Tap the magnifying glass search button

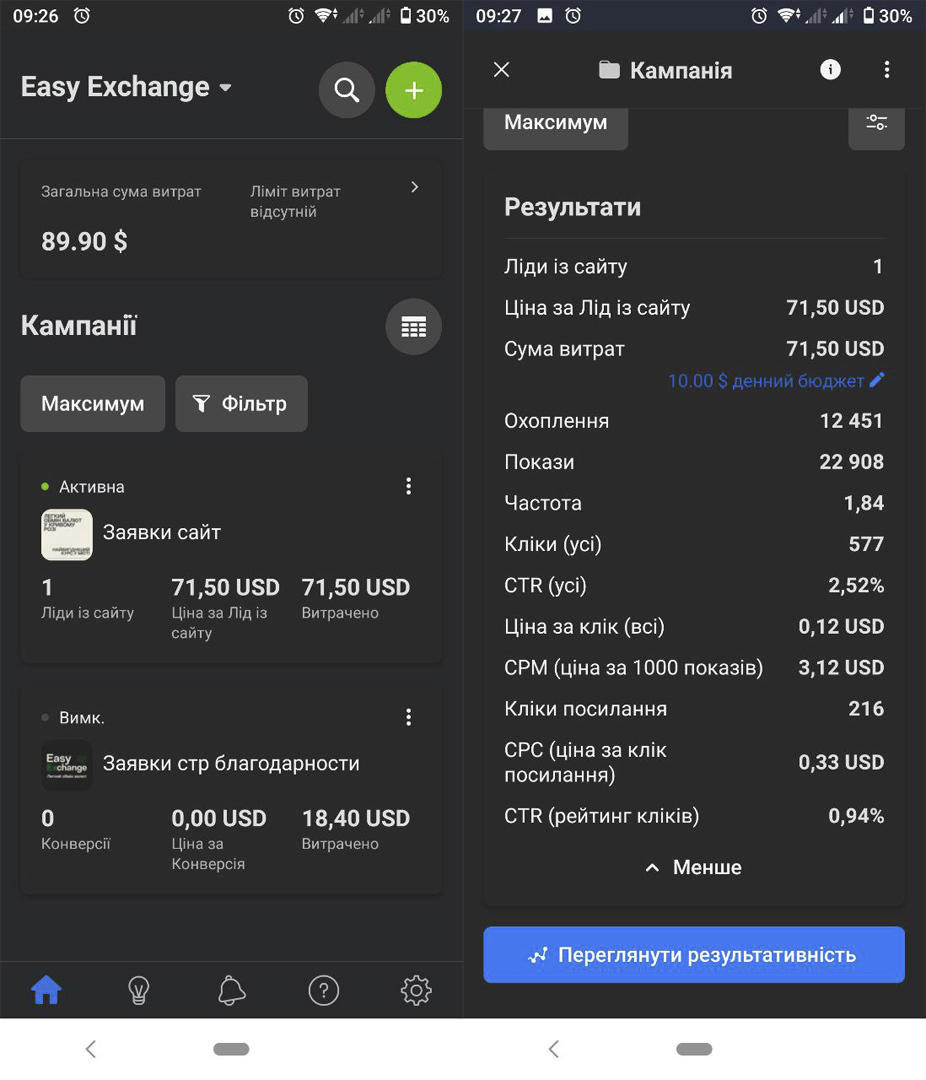(x=347, y=90)
